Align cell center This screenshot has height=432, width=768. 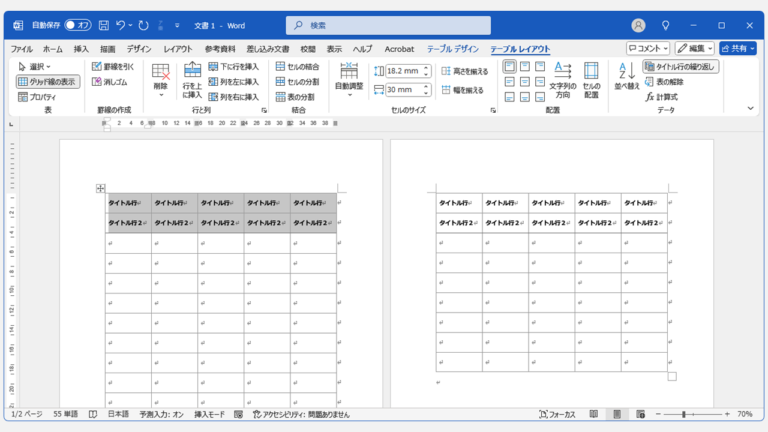coord(525,81)
